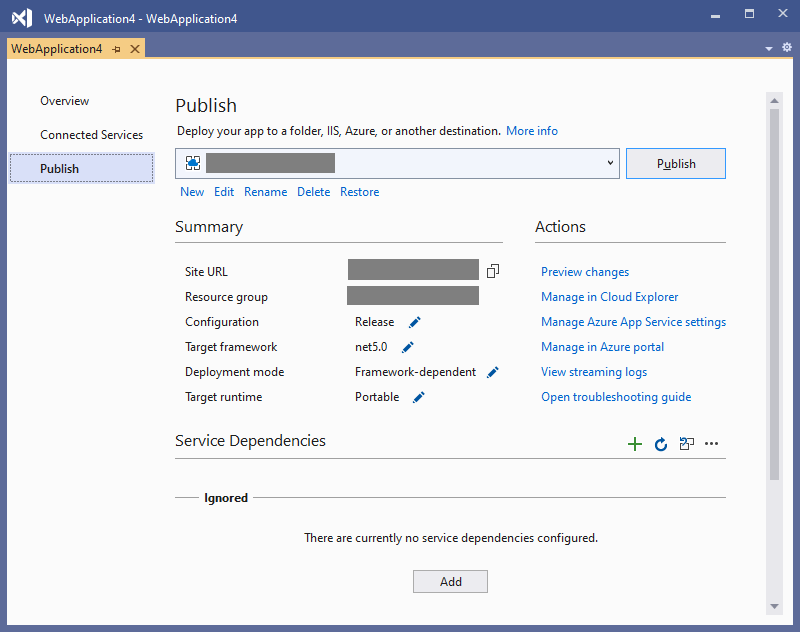The width and height of the screenshot is (800, 632).
Task: Click the scrollbar down arrow
Action: 774,606
